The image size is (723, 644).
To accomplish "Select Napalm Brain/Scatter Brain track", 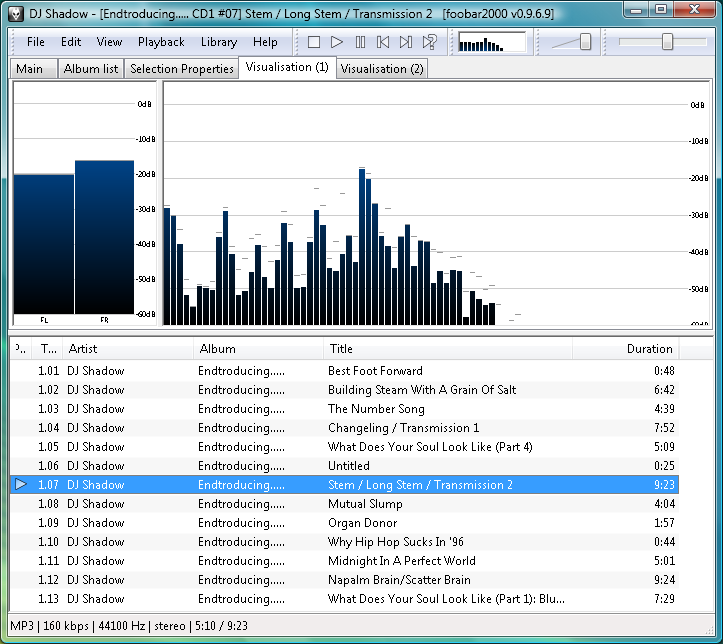I will (x=344, y=579).
